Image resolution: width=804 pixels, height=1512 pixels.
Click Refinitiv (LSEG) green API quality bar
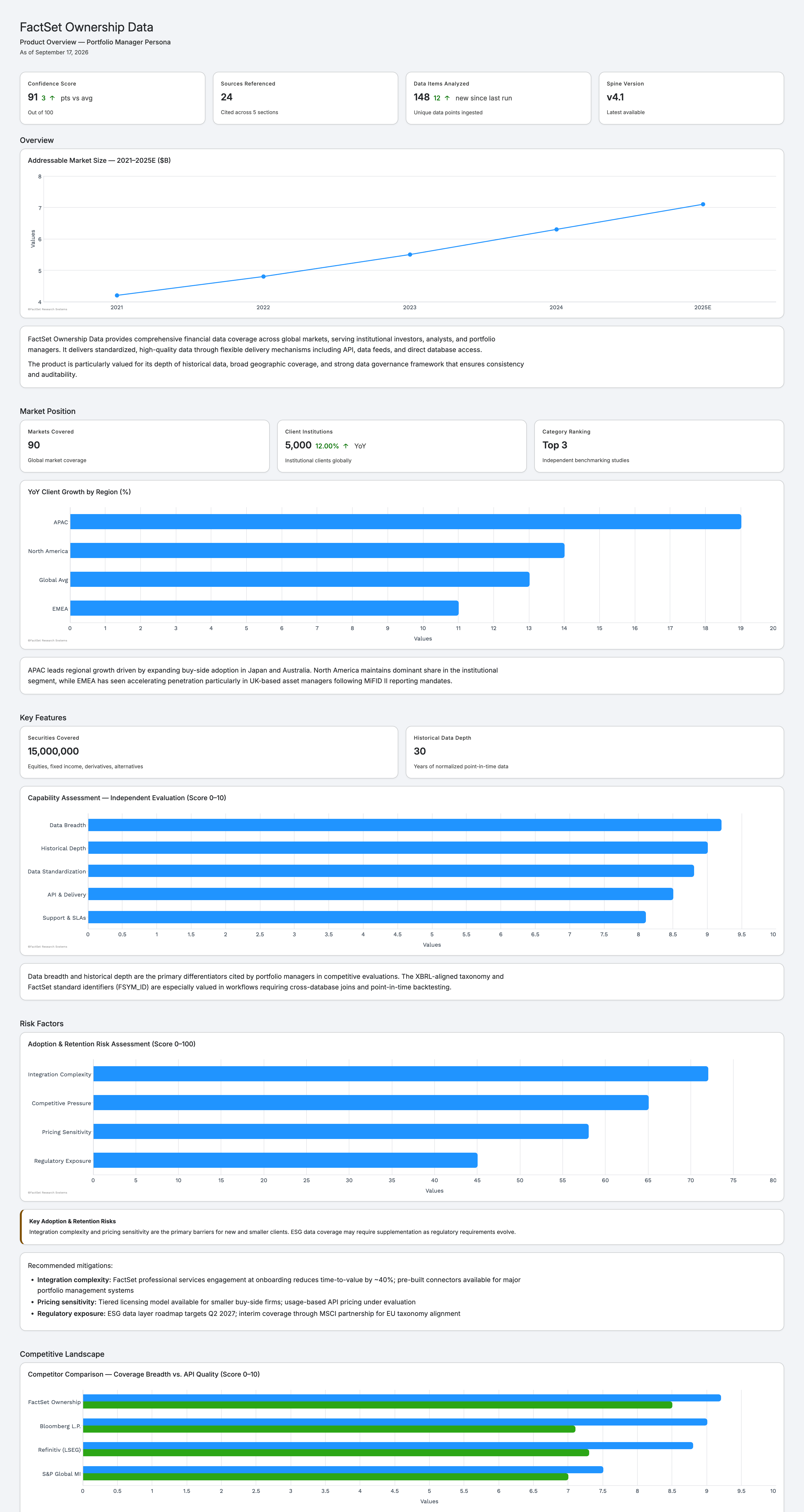336,1453
